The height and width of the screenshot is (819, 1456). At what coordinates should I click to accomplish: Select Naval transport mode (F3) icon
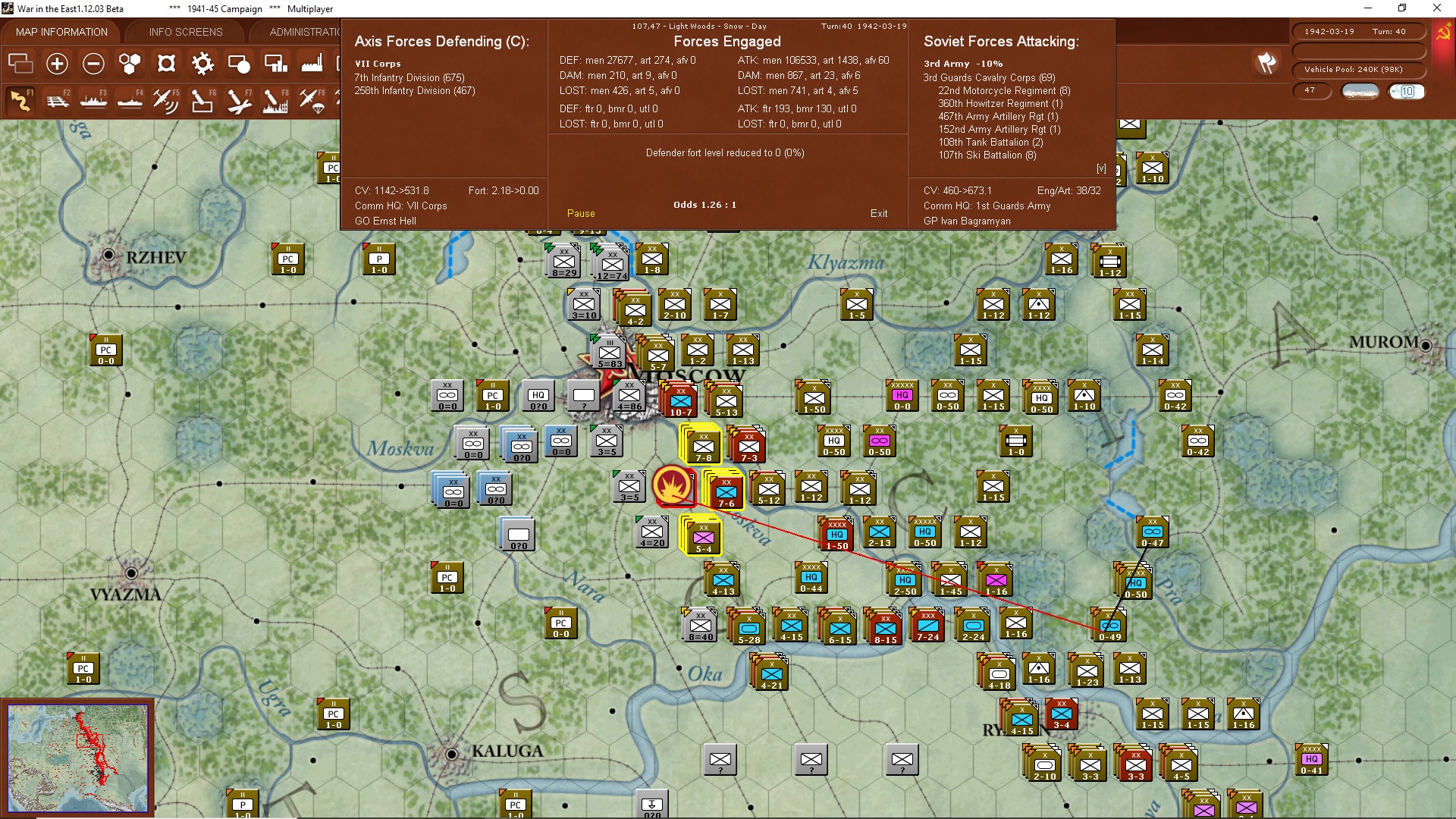click(x=93, y=101)
